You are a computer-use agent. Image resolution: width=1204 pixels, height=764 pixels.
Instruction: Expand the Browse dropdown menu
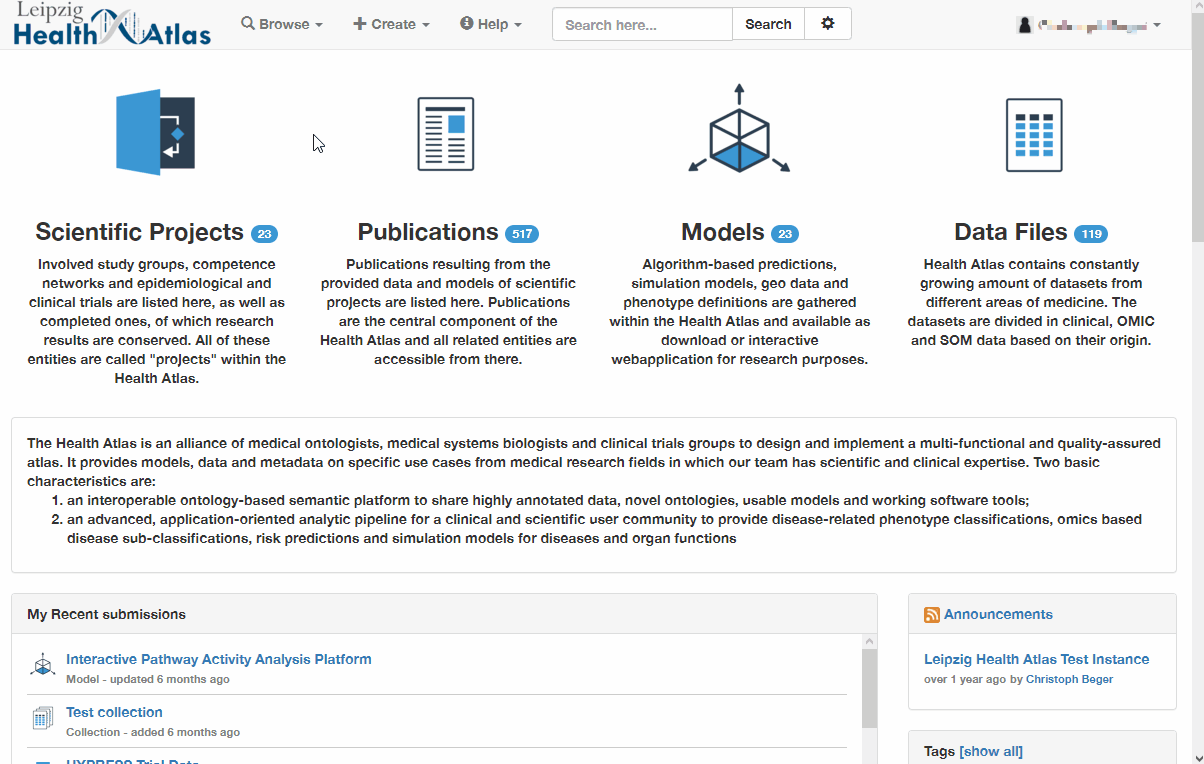[282, 24]
